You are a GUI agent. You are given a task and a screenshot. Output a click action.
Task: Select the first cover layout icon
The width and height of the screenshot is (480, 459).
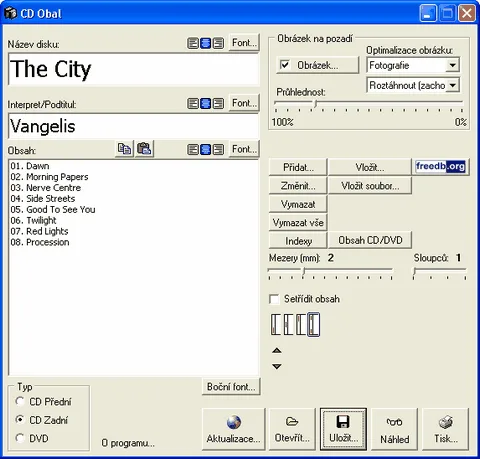[x=276, y=324]
